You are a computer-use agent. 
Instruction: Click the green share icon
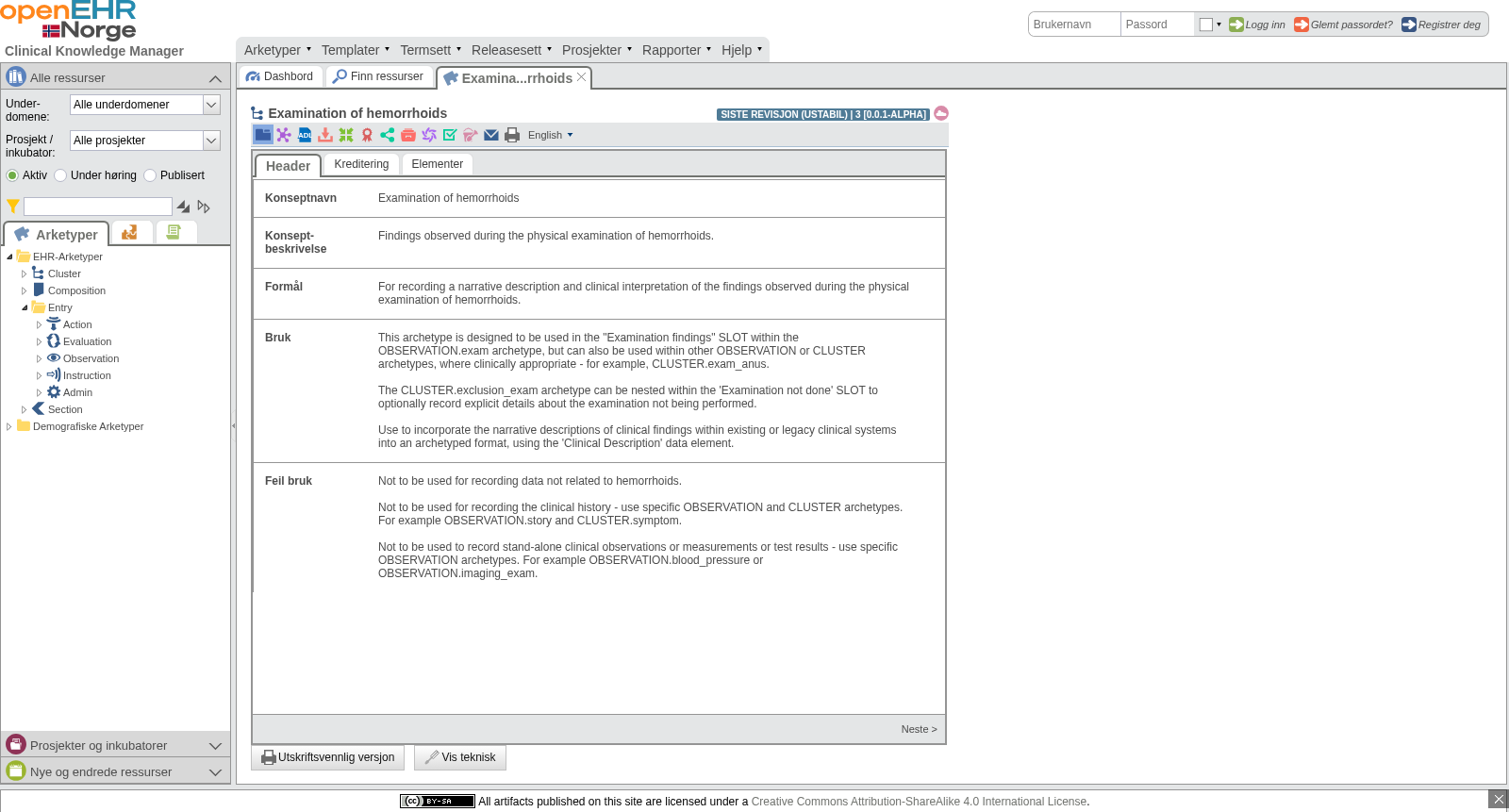[388, 135]
